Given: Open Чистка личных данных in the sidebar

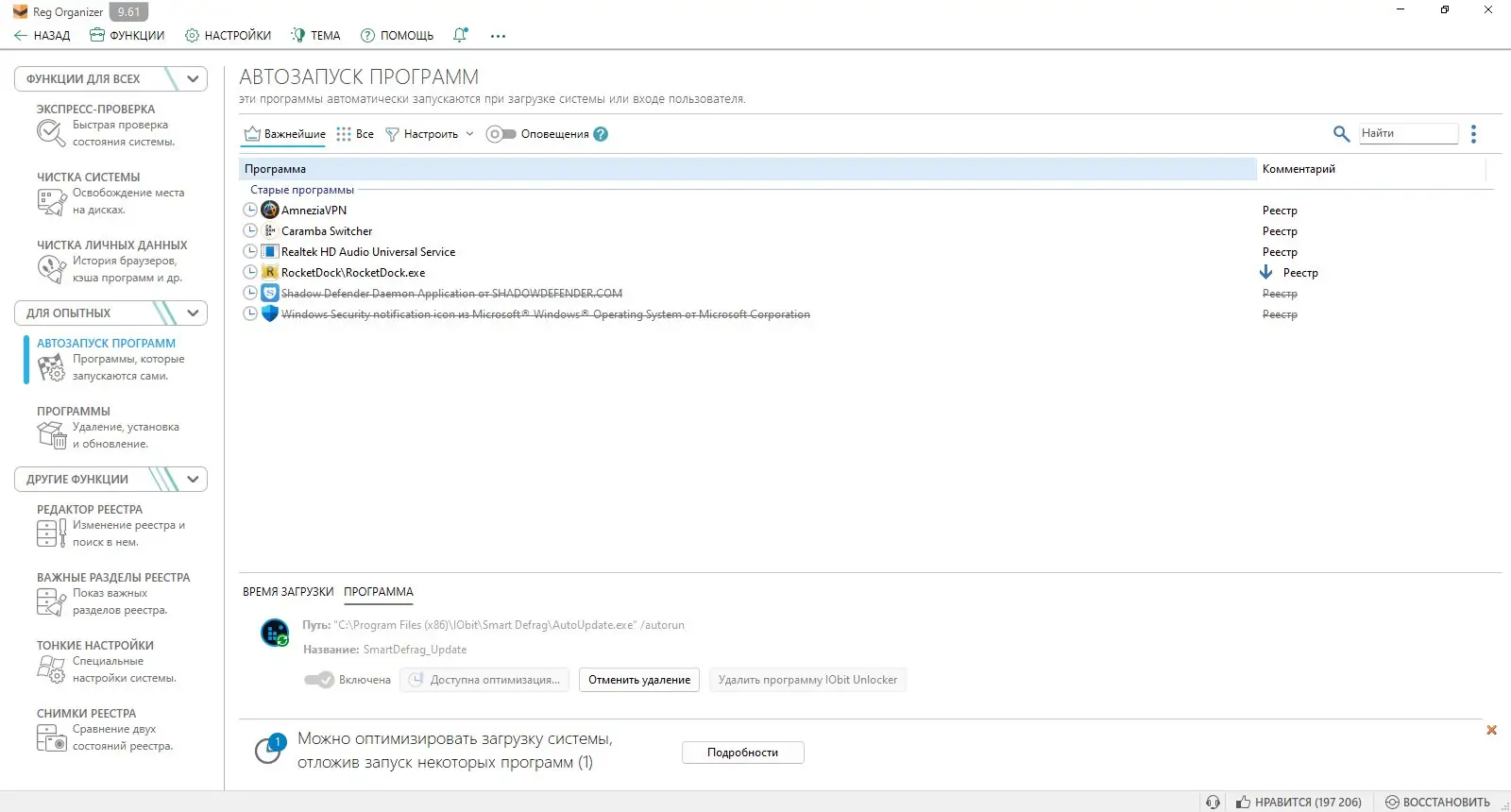Looking at the screenshot, I should click(x=111, y=261).
